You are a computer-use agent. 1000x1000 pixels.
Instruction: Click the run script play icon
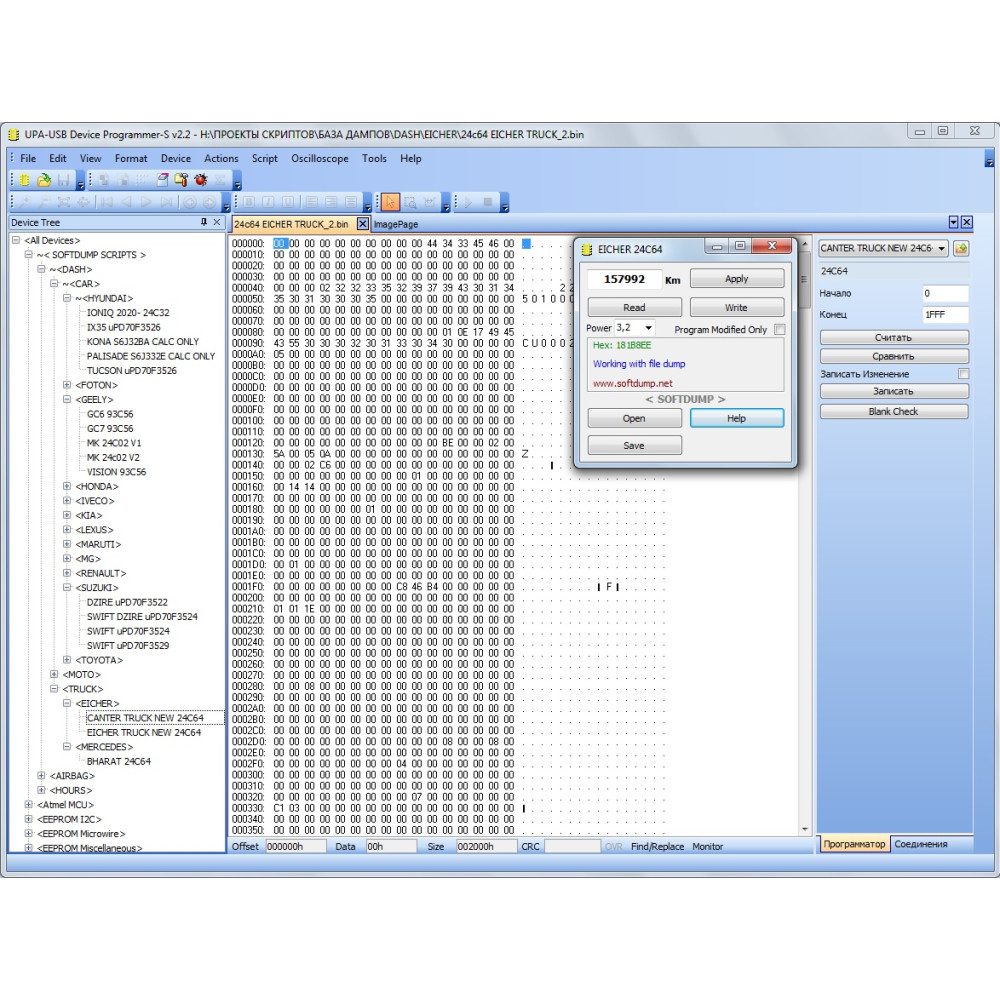469,203
